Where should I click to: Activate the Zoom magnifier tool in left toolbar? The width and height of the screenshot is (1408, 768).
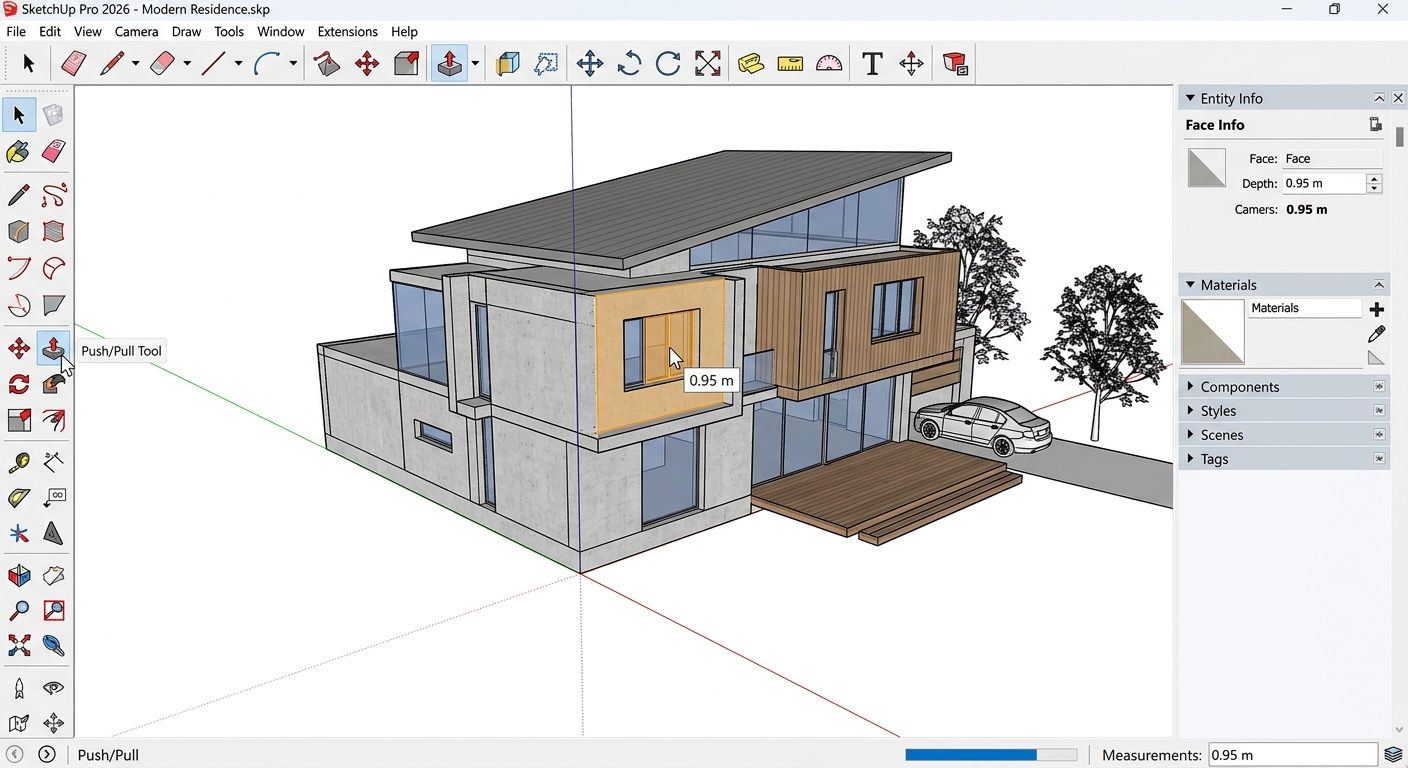18,611
